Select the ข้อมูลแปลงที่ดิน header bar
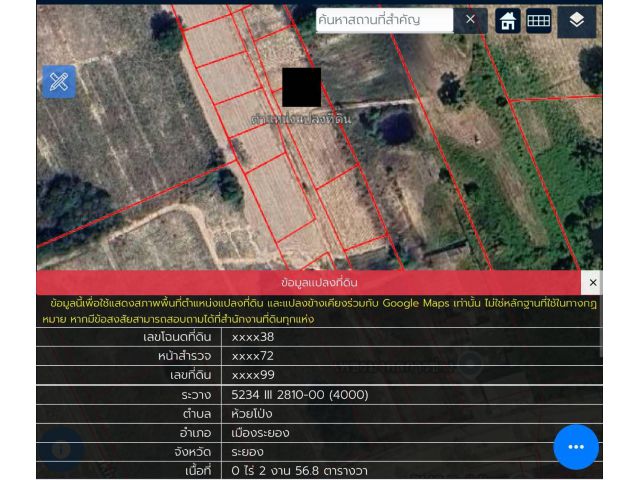Viewport: 640px width, 480px height. [x=309, y=282]
